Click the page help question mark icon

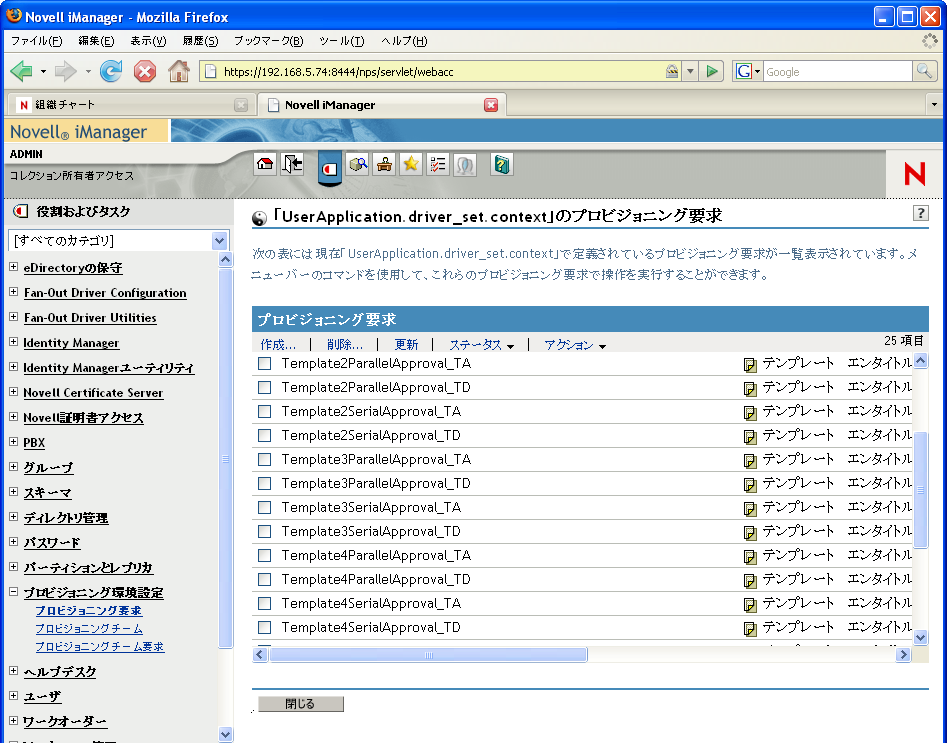click(x=920, y=213)
